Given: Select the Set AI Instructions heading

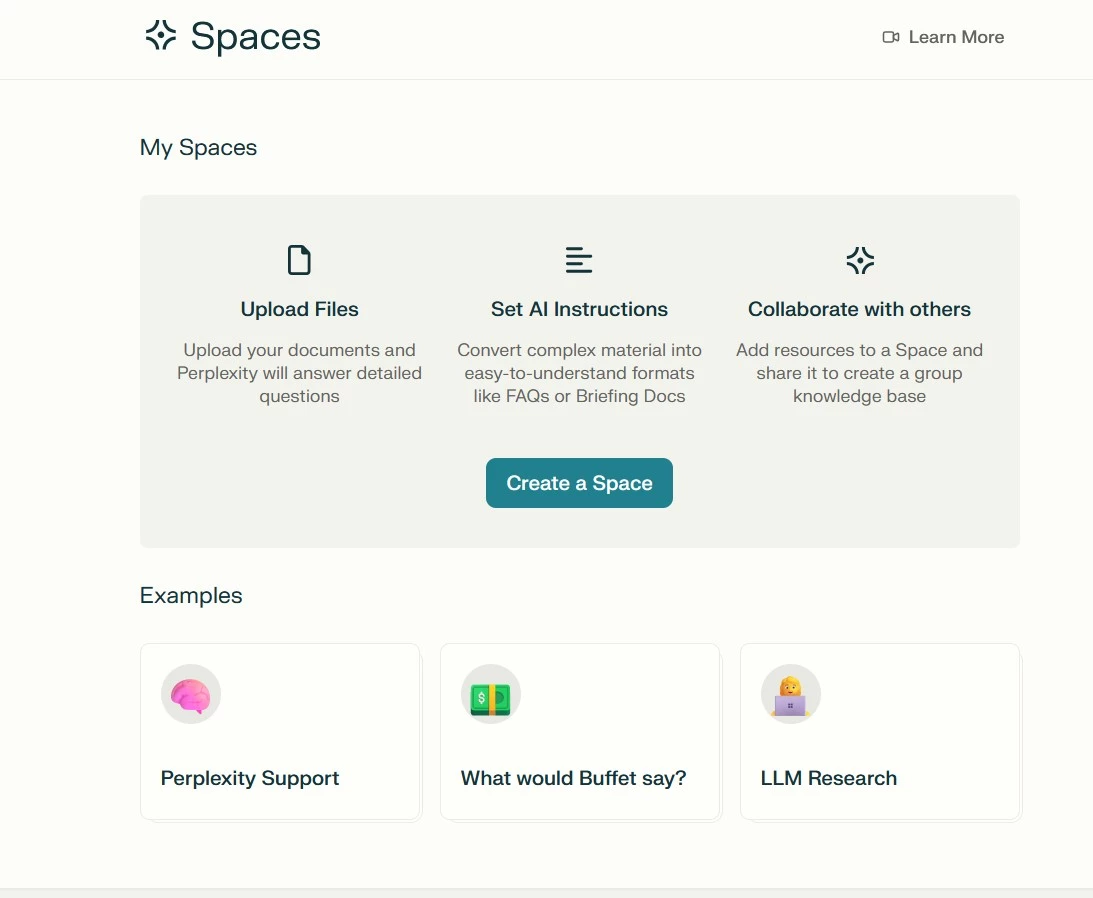Looking at the screenshot, I should [x=579, y=309].
